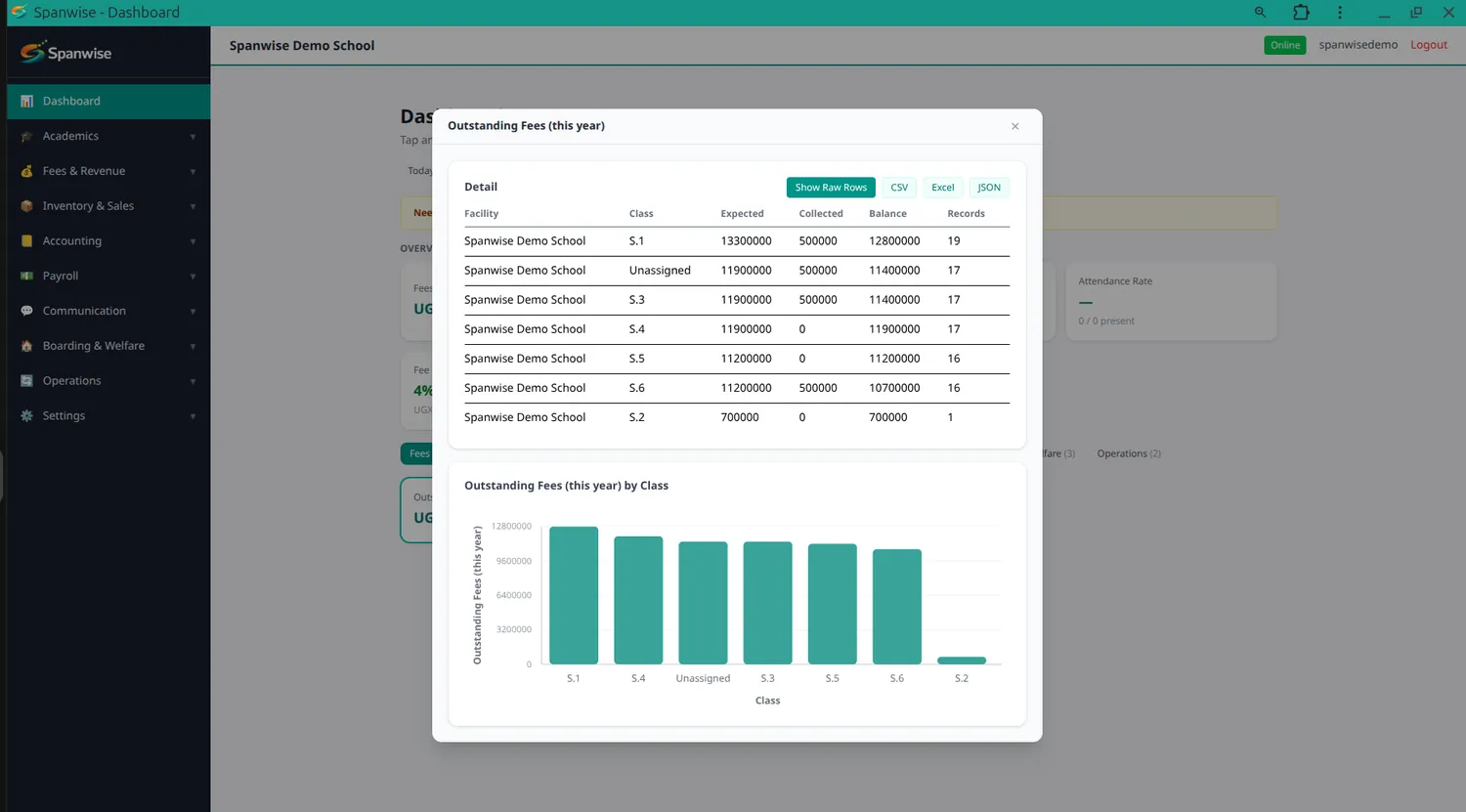Click the search magnifier in title bar

(1260, 13)
